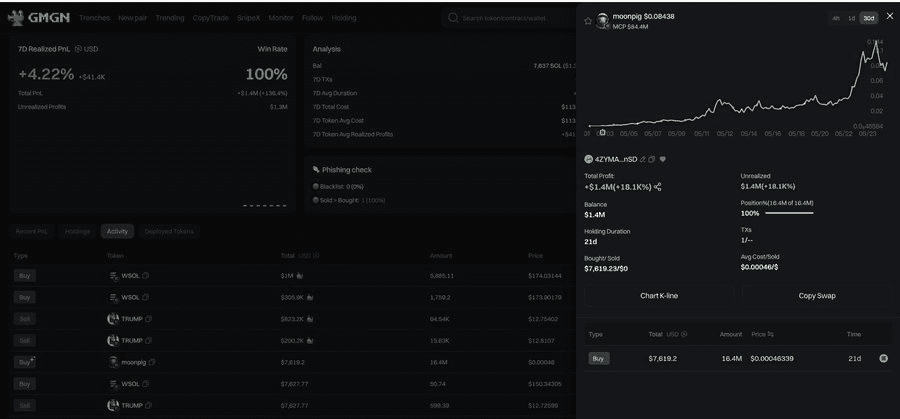Click the moonpig token avatar

602,20
